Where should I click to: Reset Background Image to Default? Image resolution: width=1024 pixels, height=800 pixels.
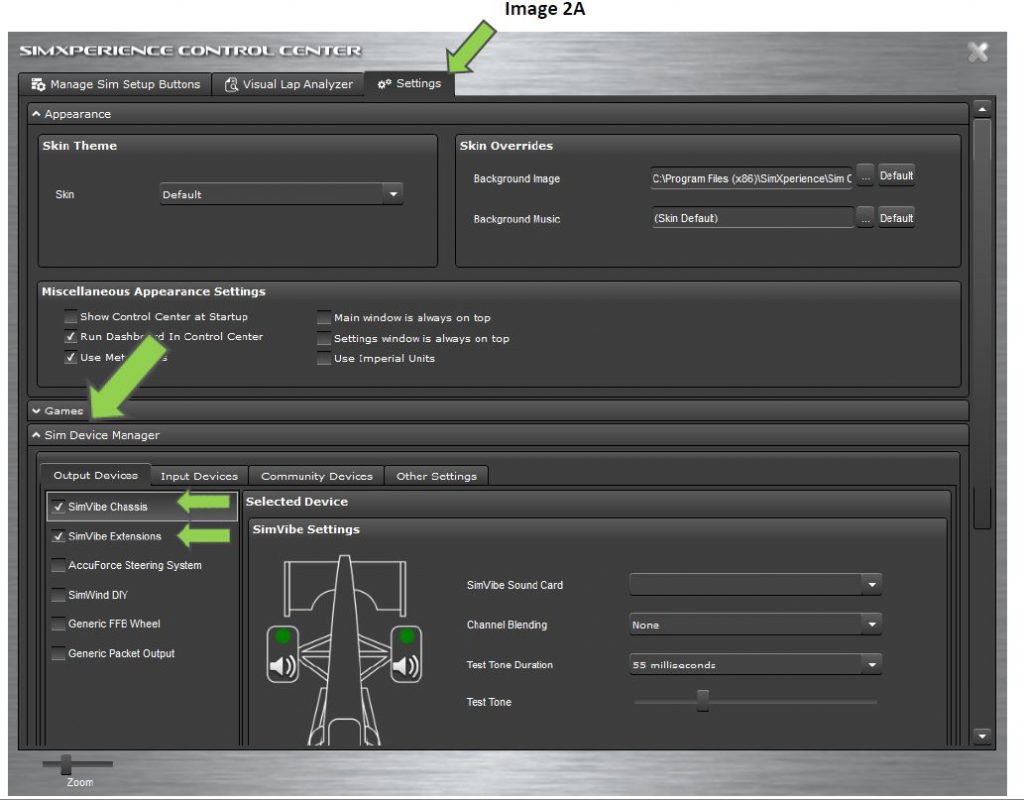click(896, 176)
